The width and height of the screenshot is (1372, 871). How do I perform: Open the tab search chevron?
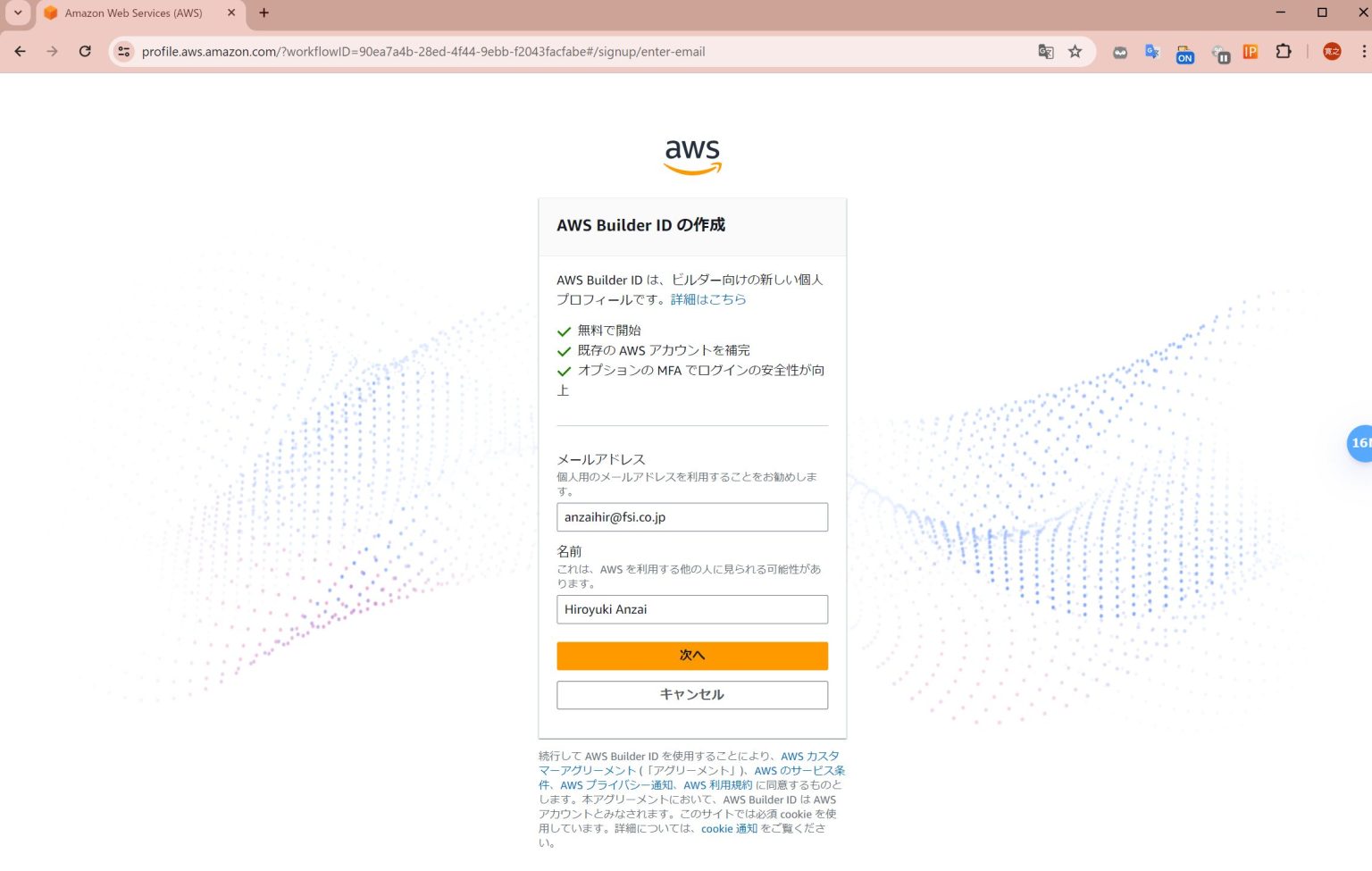tap(17, 13)
